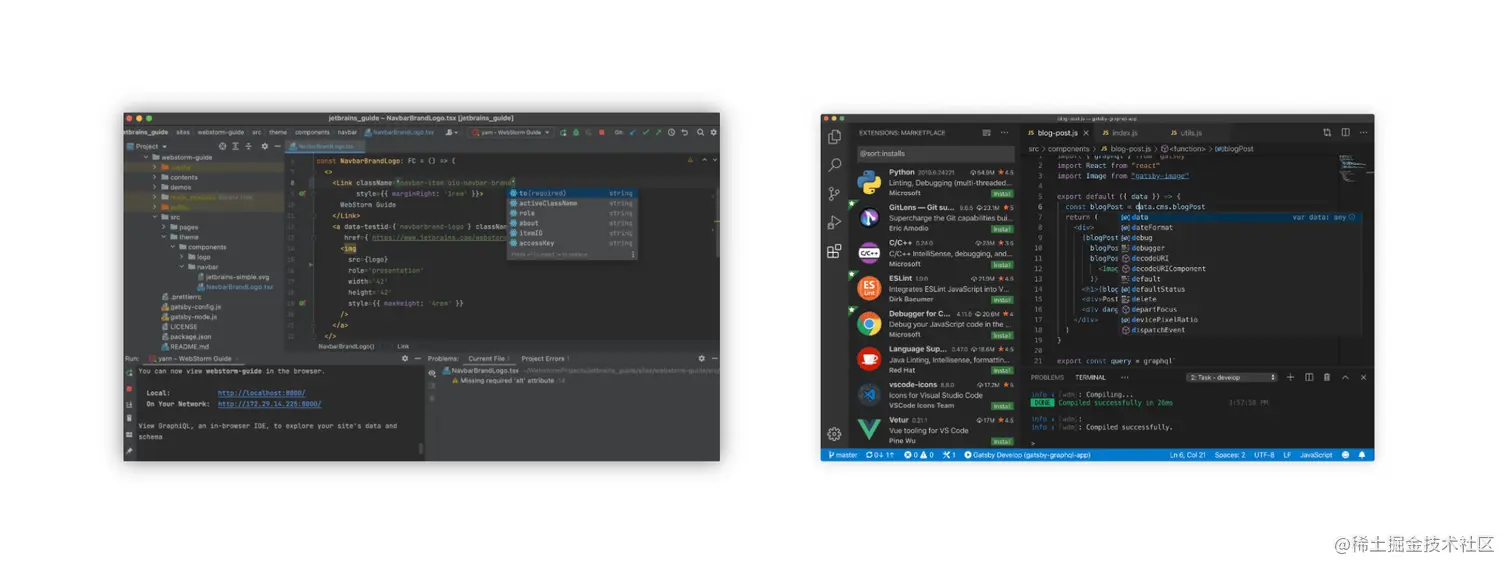Open Source Control icon in VS Code activity bar
1512x572 pixels.
click(x=834, y=194)
